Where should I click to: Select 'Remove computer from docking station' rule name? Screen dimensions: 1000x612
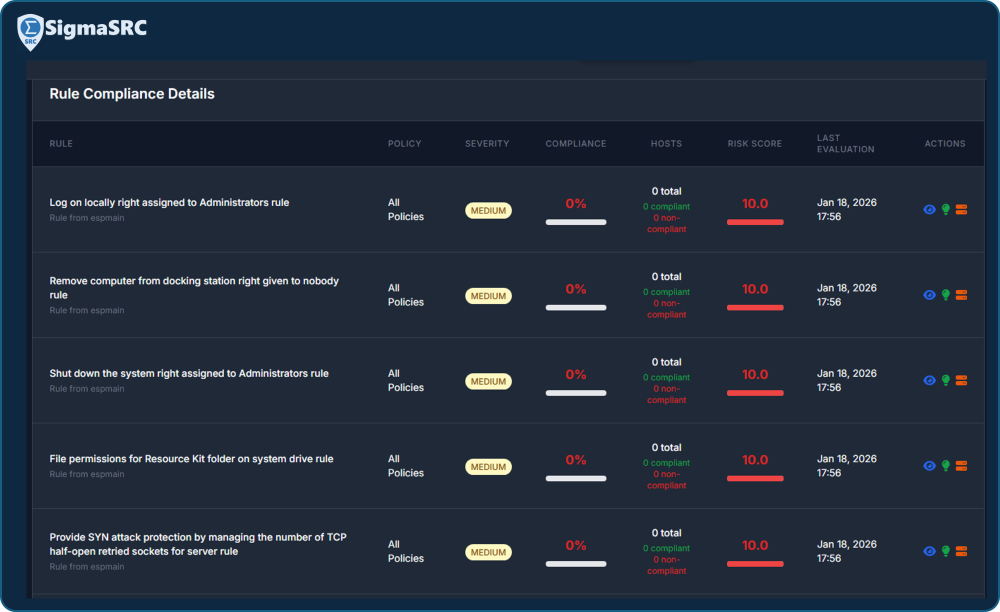(194, 288)
